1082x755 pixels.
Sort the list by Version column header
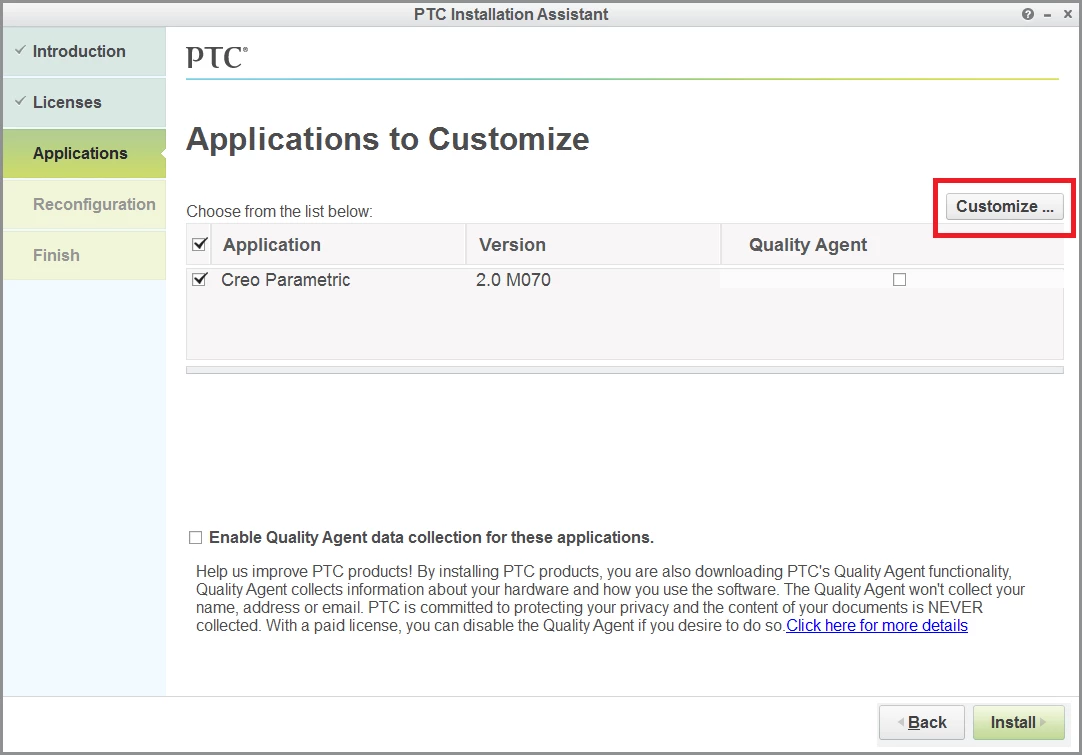click(x=593, y=244)
